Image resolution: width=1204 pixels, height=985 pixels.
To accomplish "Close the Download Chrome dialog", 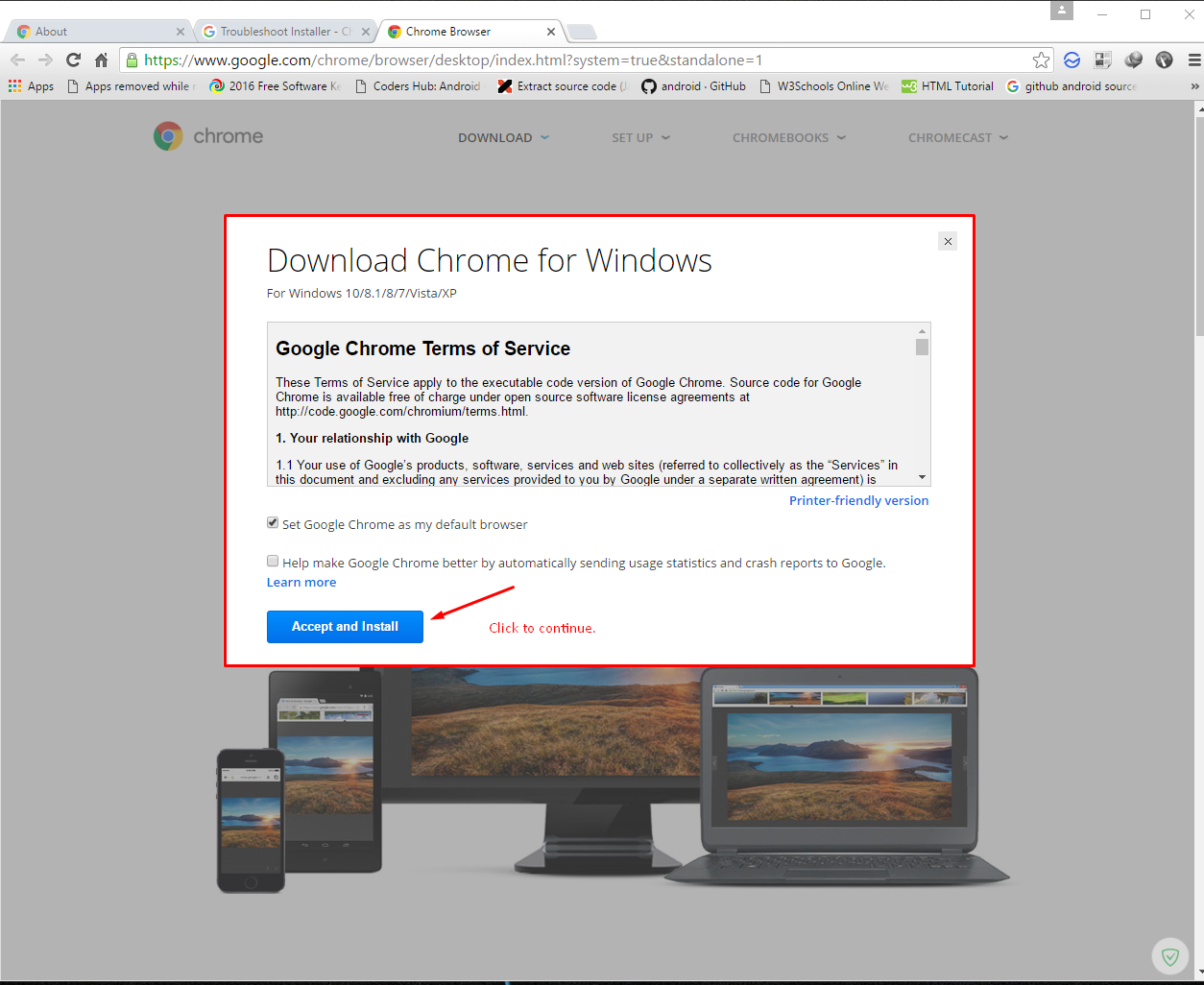I will (x=948, y=241).
